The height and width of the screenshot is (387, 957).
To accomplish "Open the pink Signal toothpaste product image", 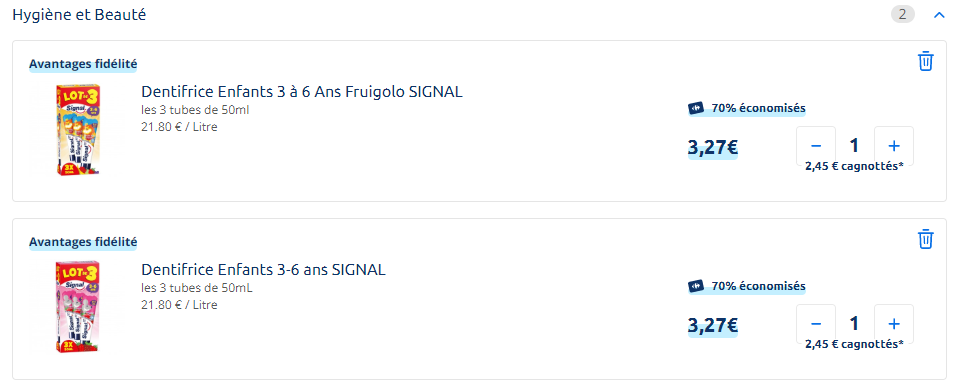I will (78, 308).
